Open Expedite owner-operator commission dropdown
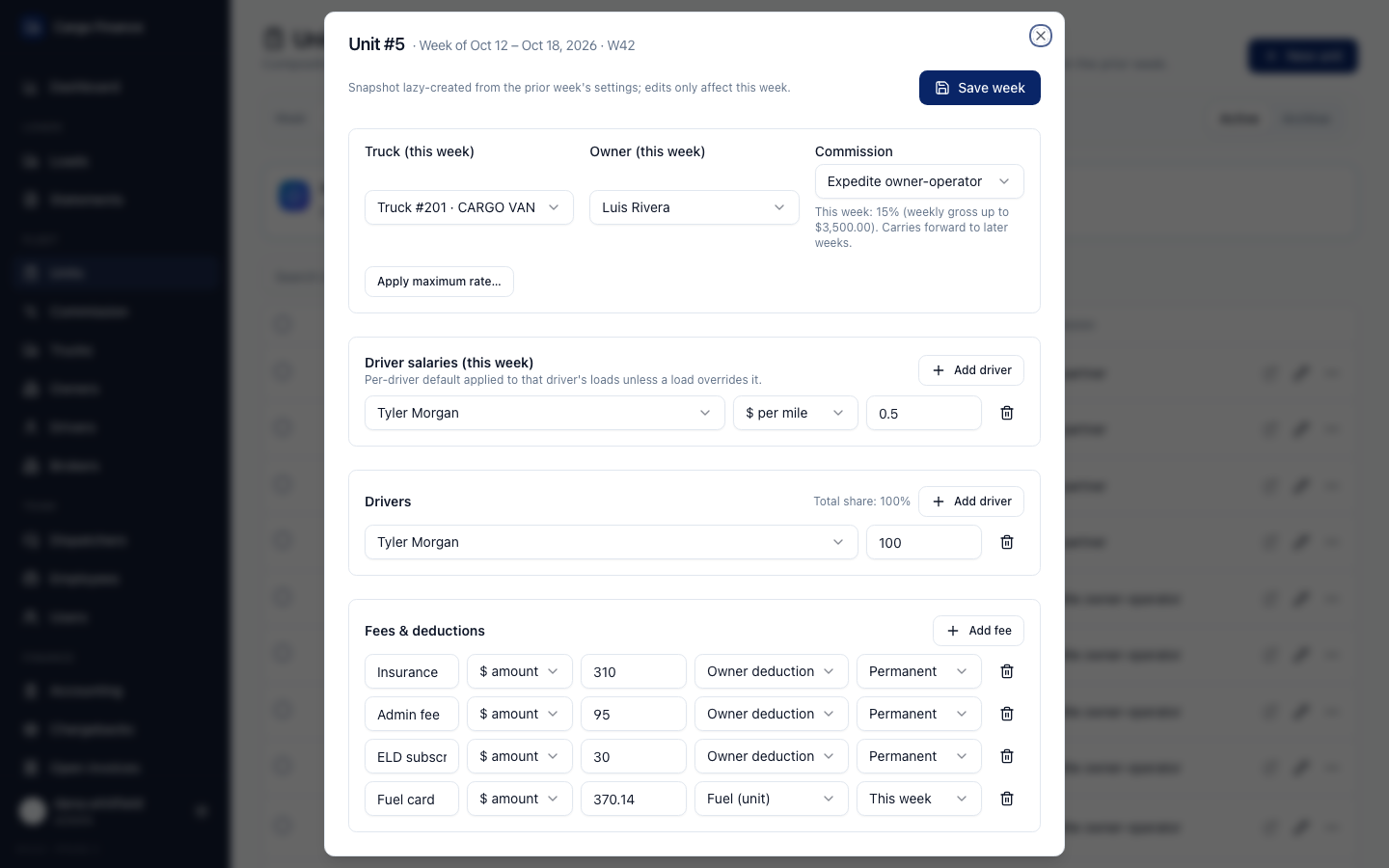This screenshot has height=868, width=1389. [919, 181]
